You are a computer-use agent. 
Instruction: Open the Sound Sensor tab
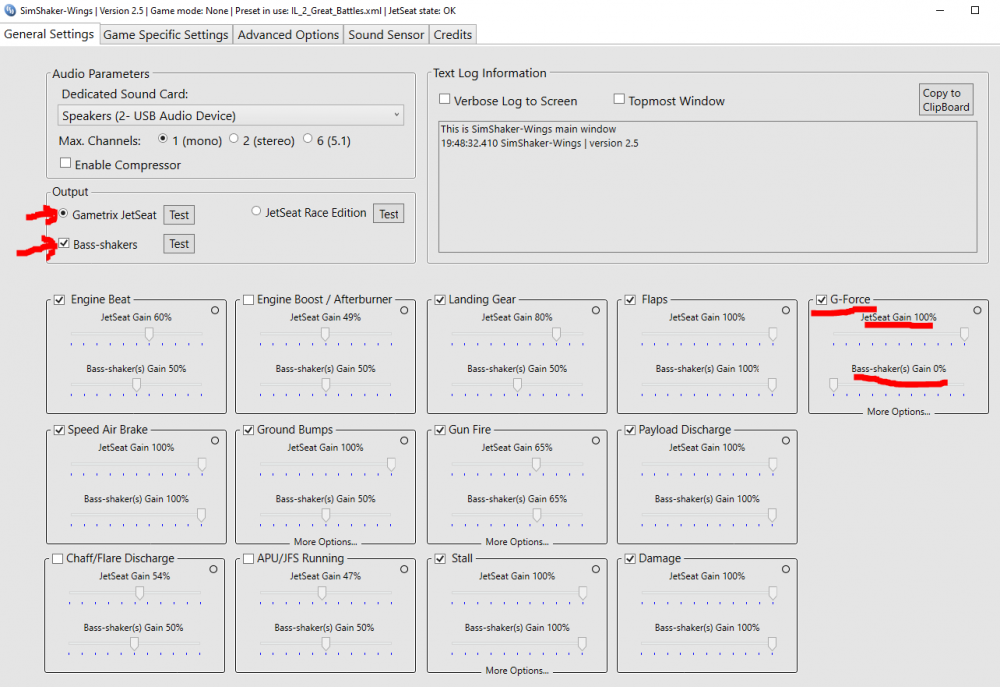coord(386,34)
